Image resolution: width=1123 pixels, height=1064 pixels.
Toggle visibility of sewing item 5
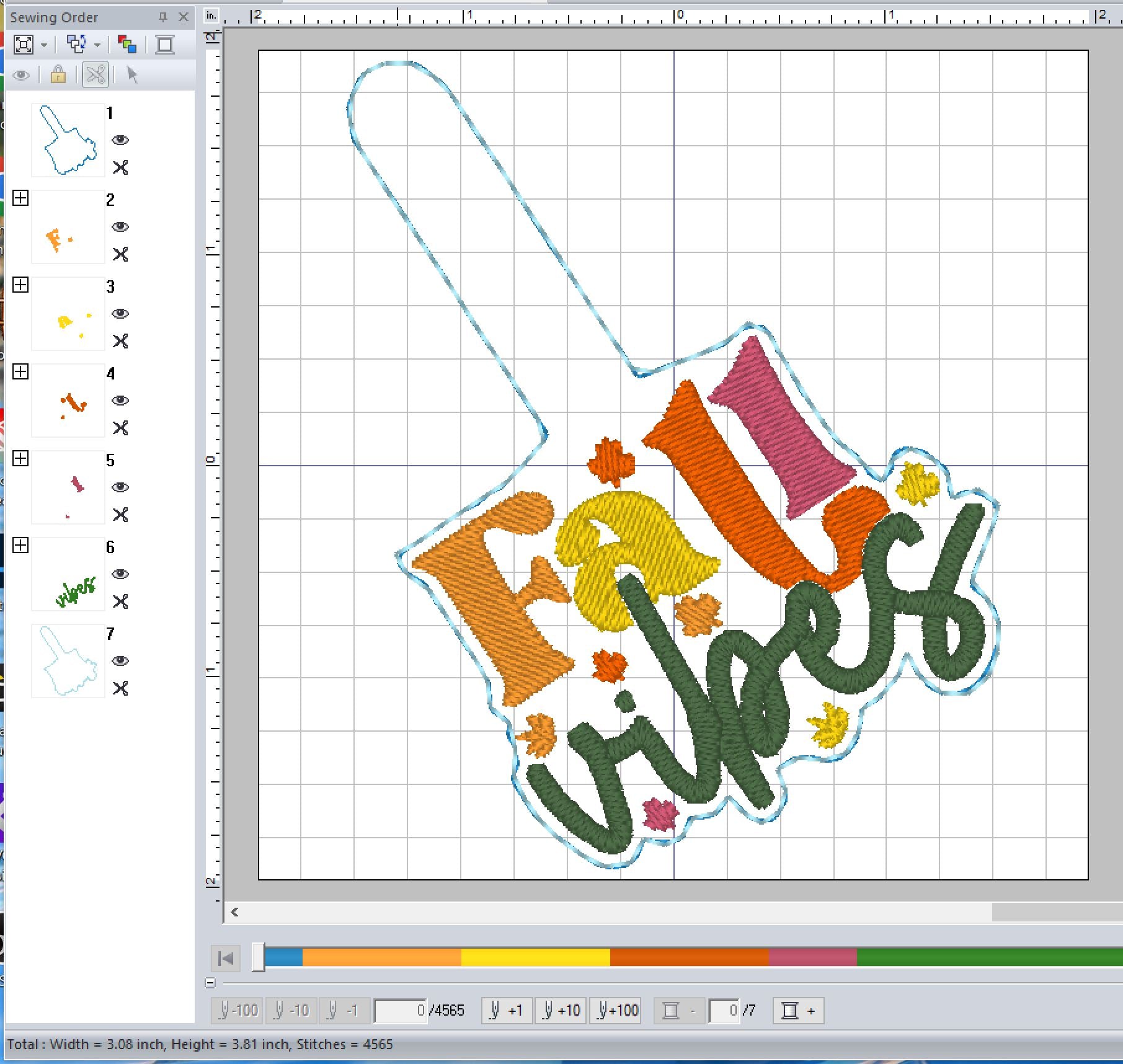(120, 487)
